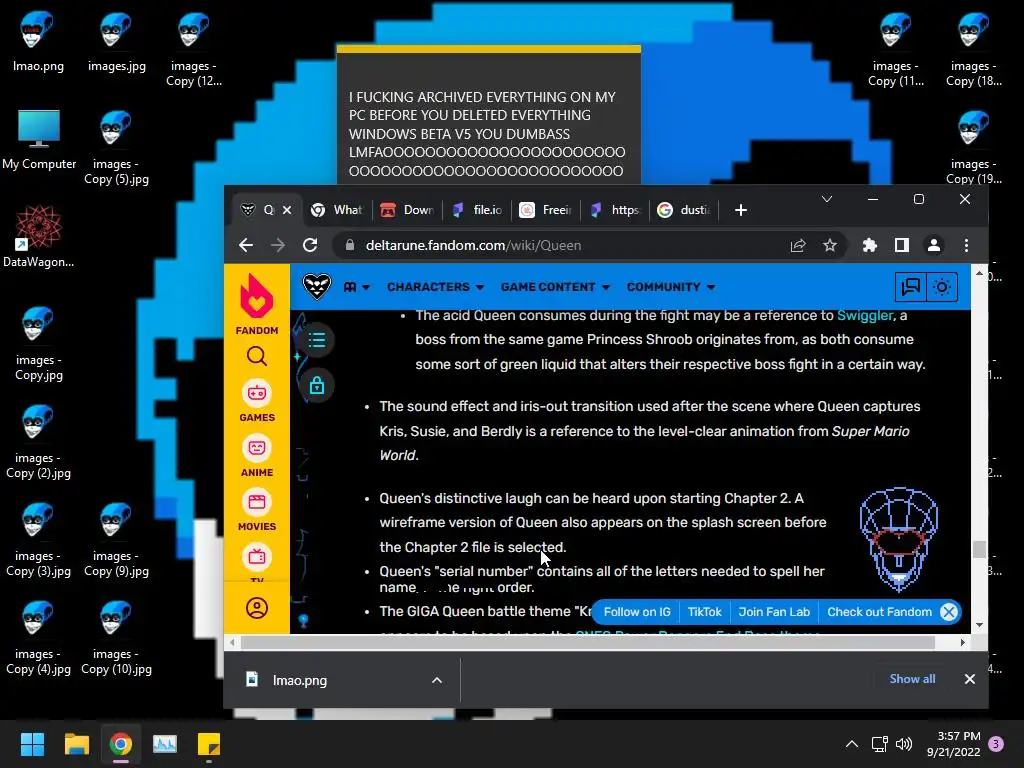Show hidden system tray icons
This screenshot has height=768, width=1024.
pos(852,744)
